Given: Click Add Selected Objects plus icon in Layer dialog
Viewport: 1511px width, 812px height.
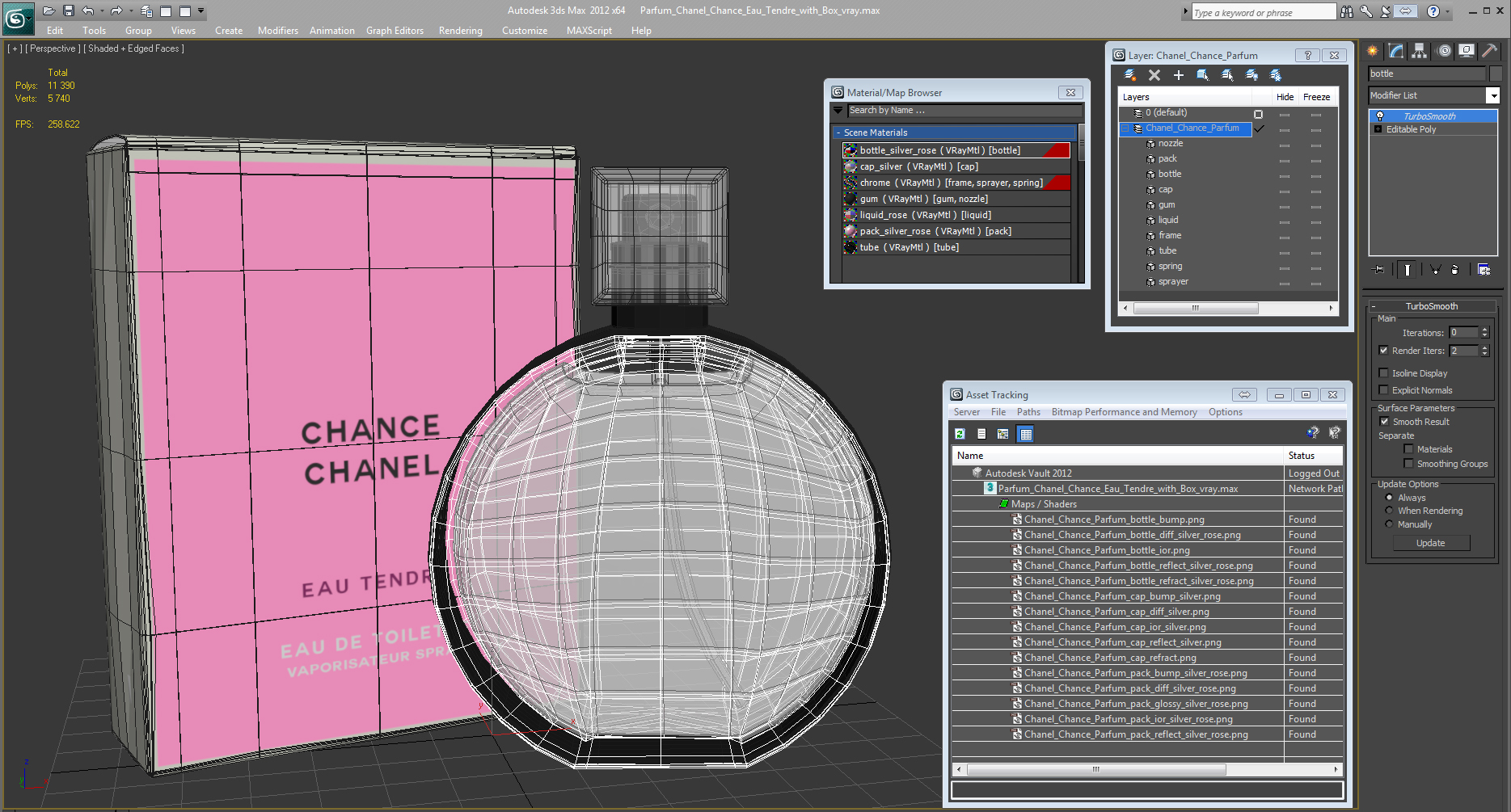Looking at the screenshot, I should click(1179, 75).
